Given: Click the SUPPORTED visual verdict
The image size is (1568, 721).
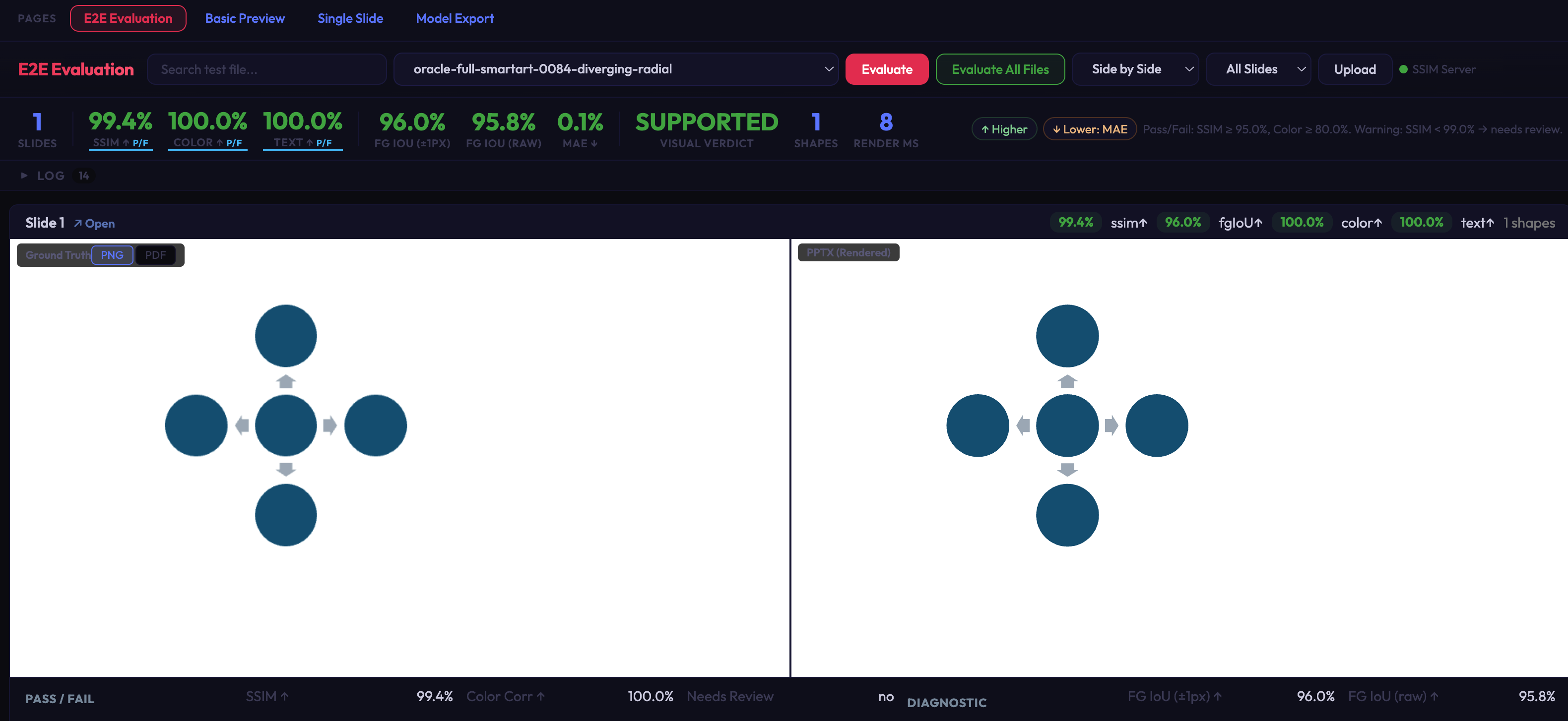Looking at the screenshot, I should coord(707,122).
